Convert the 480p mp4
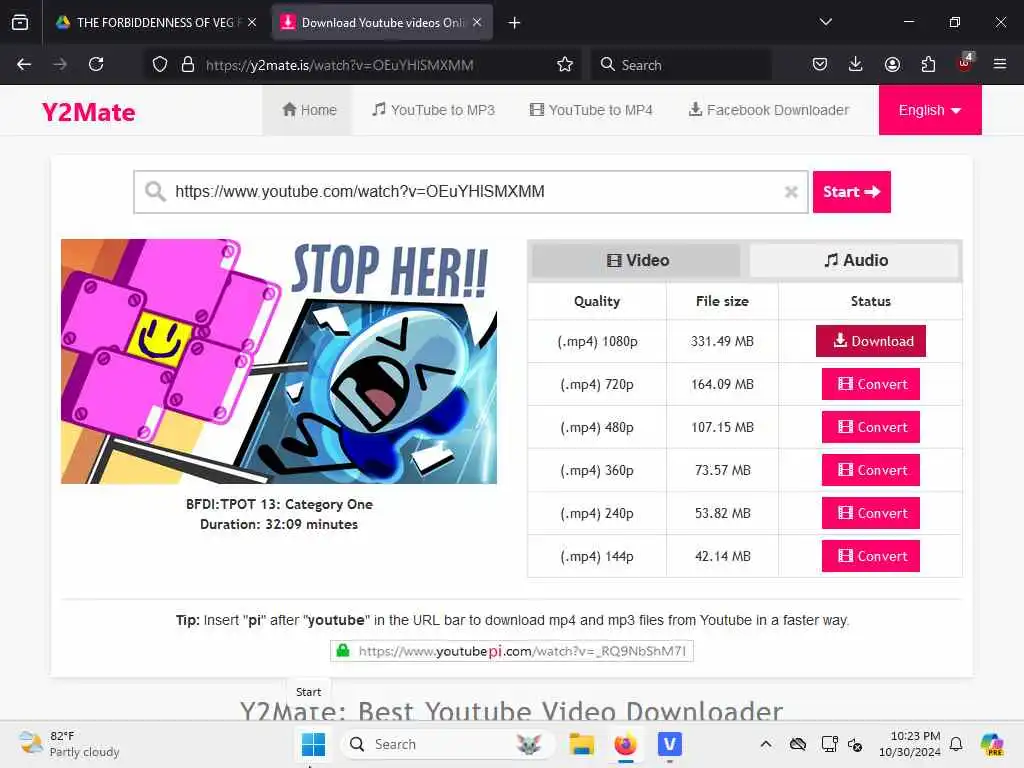The image size is (1024, 768). pos(871,427)
